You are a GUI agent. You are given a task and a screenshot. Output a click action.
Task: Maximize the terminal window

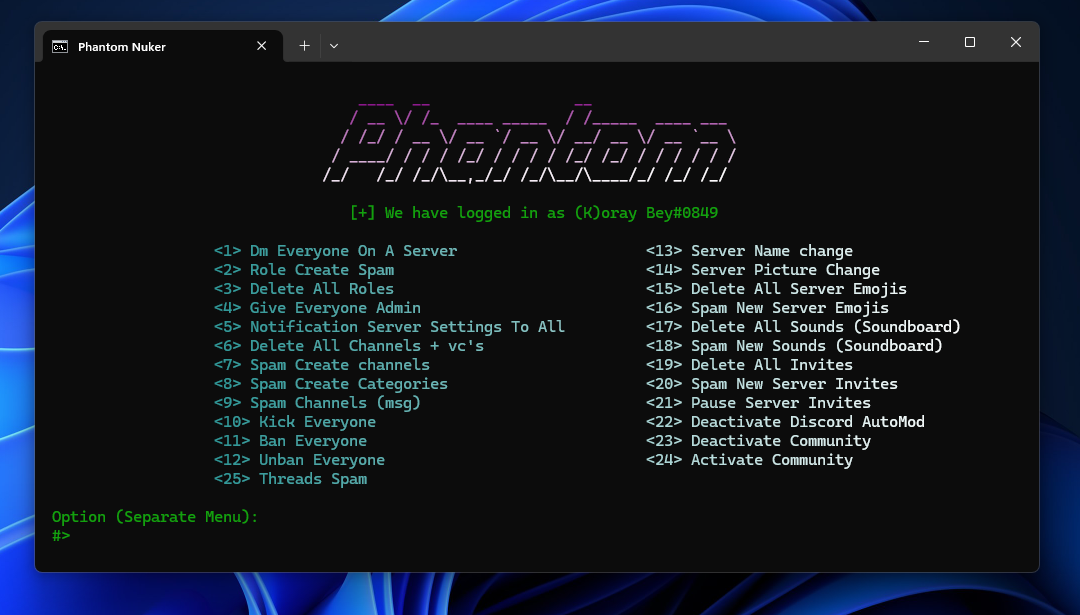point(970,42)
